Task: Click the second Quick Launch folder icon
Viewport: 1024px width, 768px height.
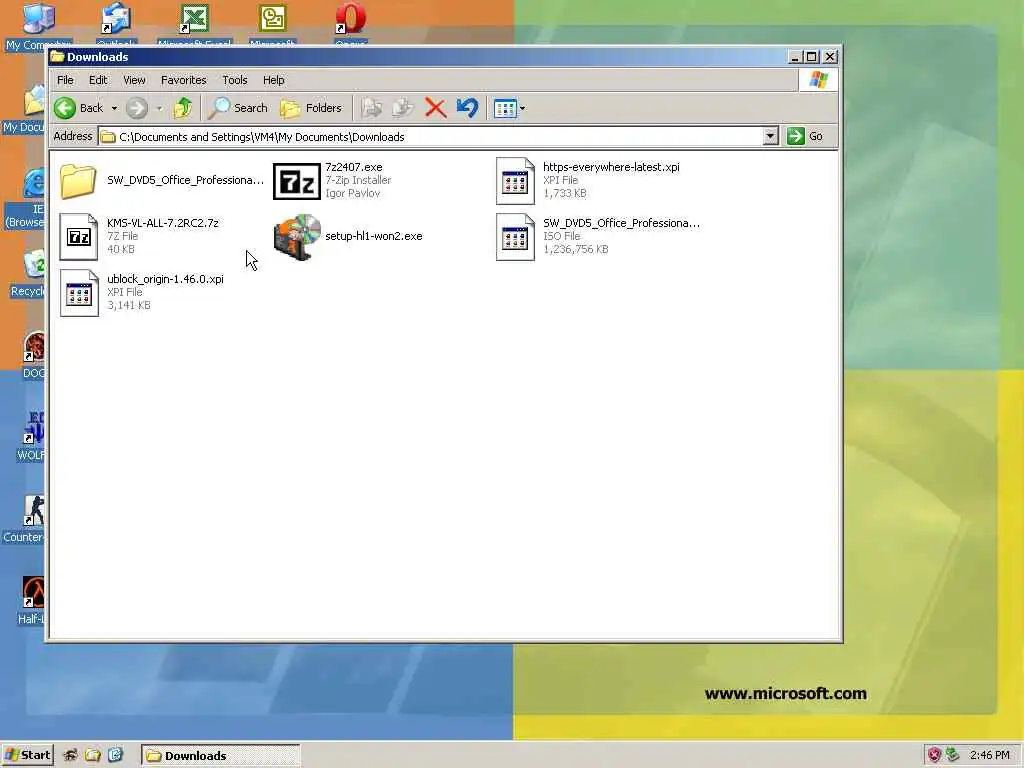Action: [x=93, y=755]
